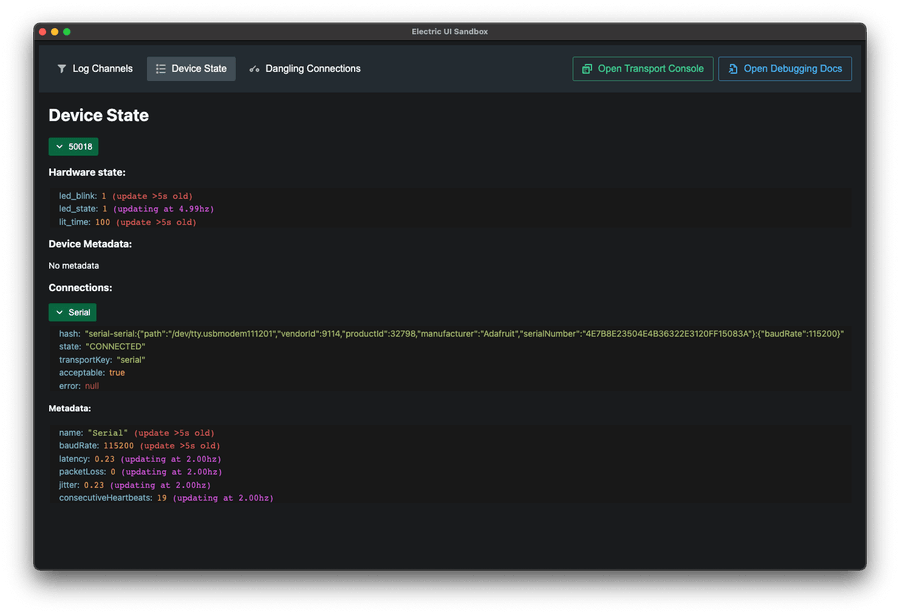The width and height of the screenshot is (900, 615).
Task: Click the green Serial label
Action: (79, 313)
